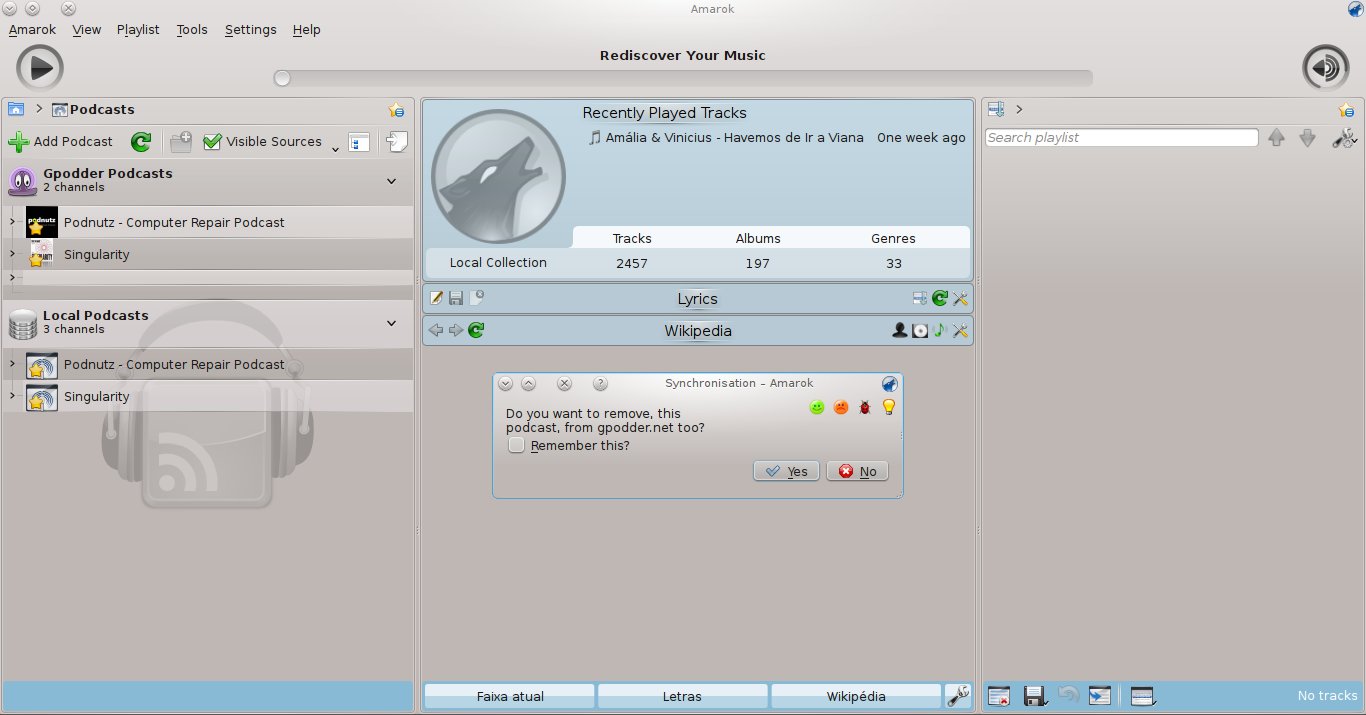Toggle Lyrics auto-scroll icon

coord(920,298)
